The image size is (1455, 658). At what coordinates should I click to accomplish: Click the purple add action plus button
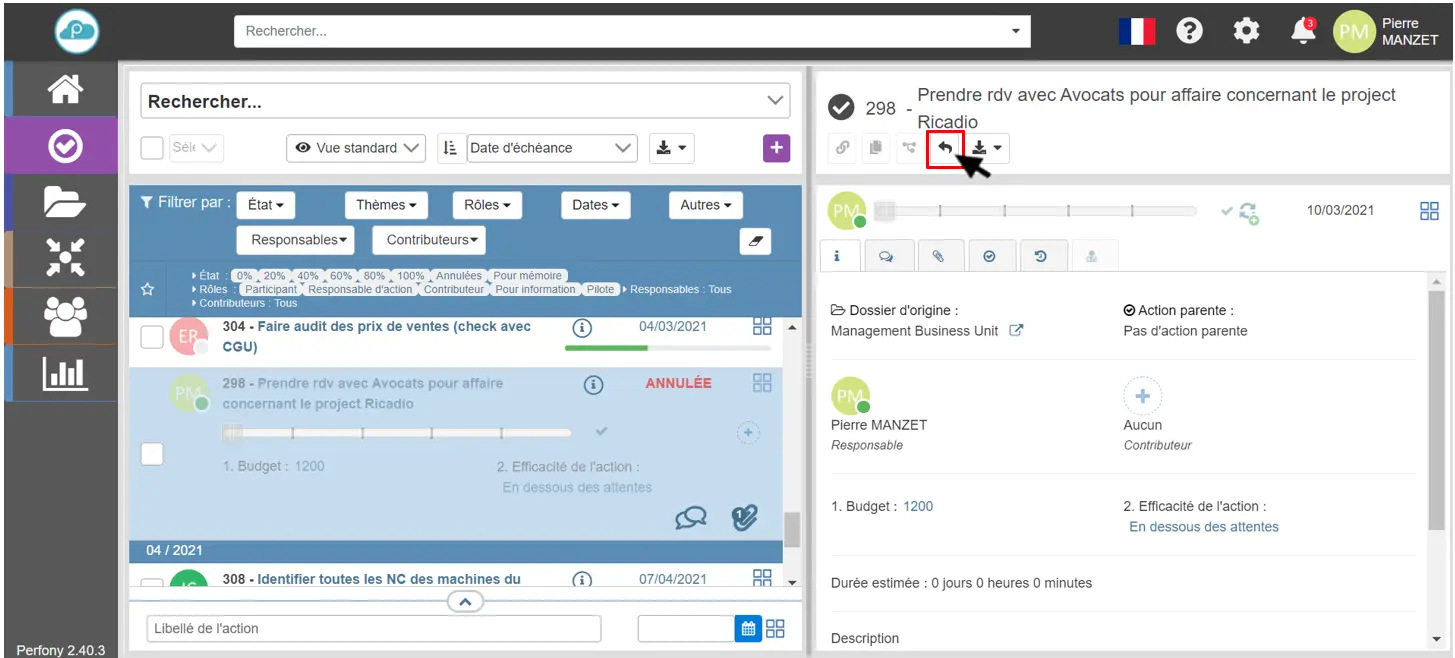click(776, 148)
